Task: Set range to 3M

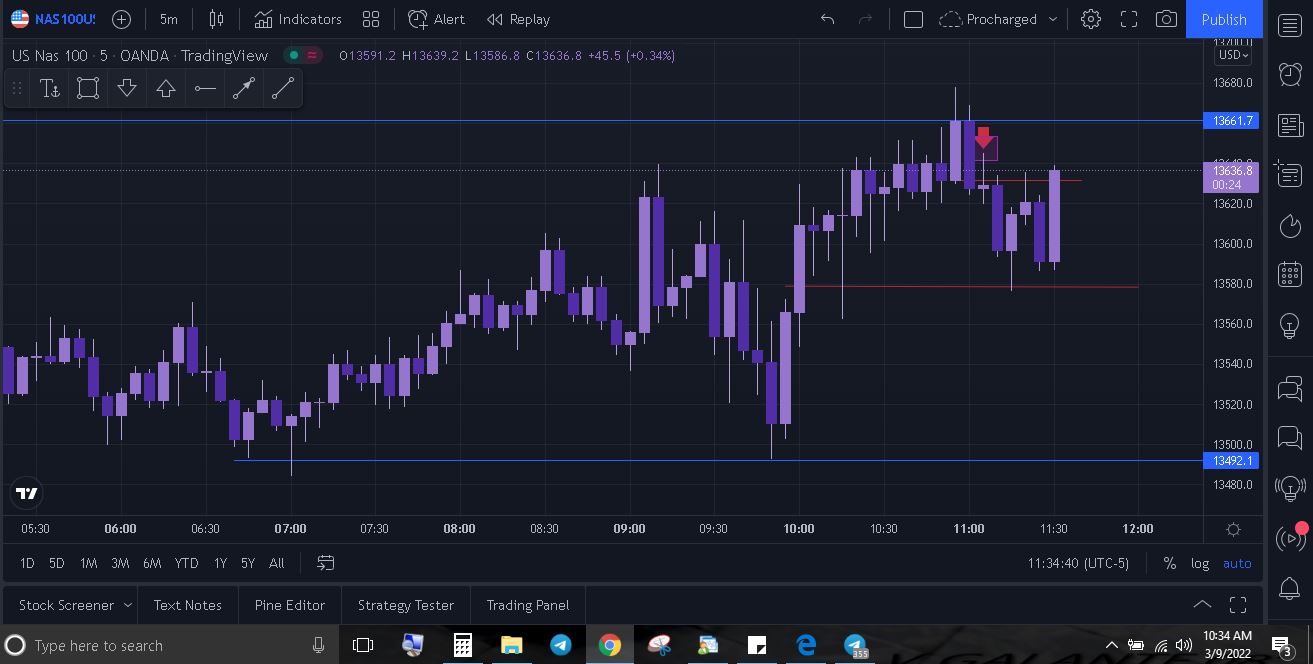Action: pyautogui.click(x=120, y=563)
